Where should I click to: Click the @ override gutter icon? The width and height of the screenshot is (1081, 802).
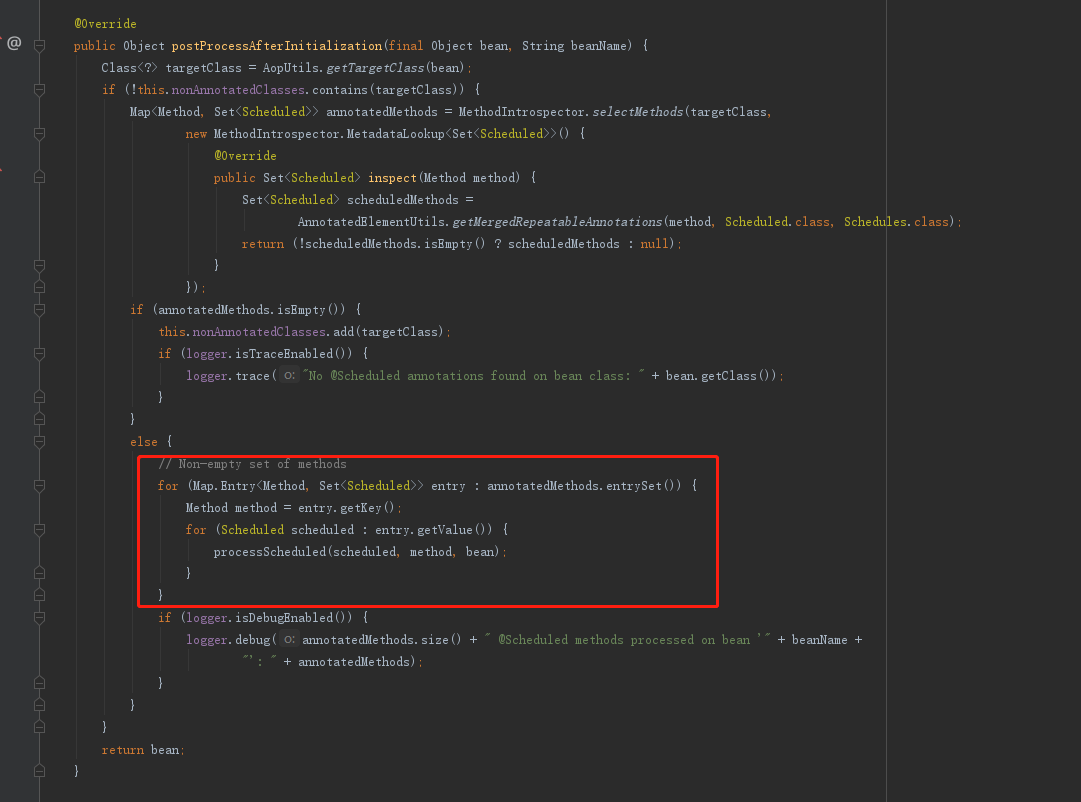pos(14,42)
